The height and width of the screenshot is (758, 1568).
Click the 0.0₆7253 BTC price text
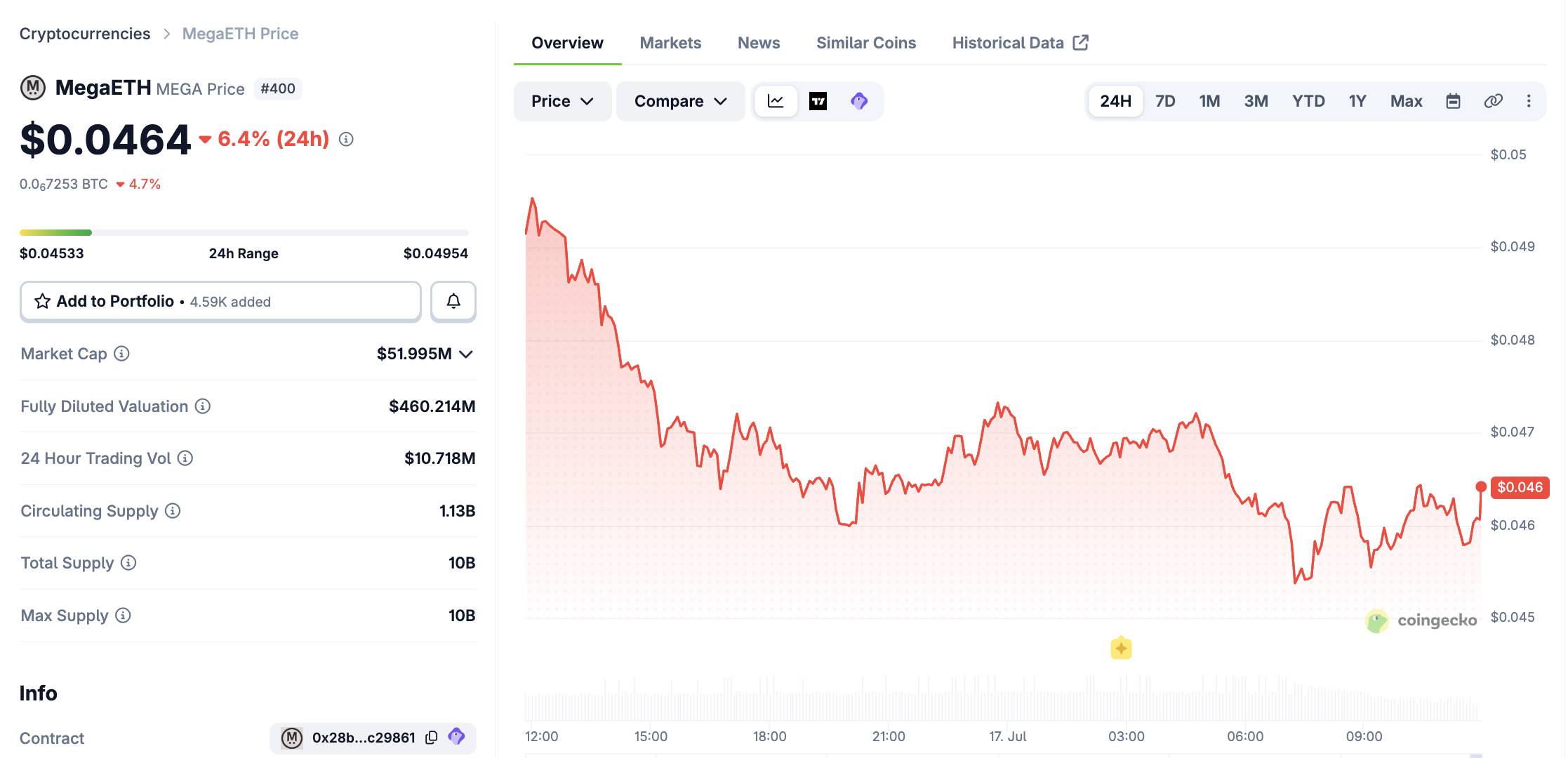[x=64, y=185]
